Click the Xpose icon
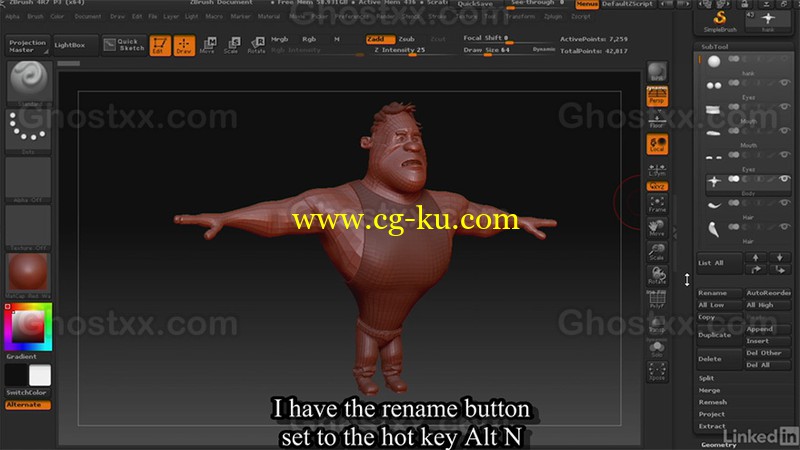The width and height of the screenshot is (800, 450). (x=657, y=372)
